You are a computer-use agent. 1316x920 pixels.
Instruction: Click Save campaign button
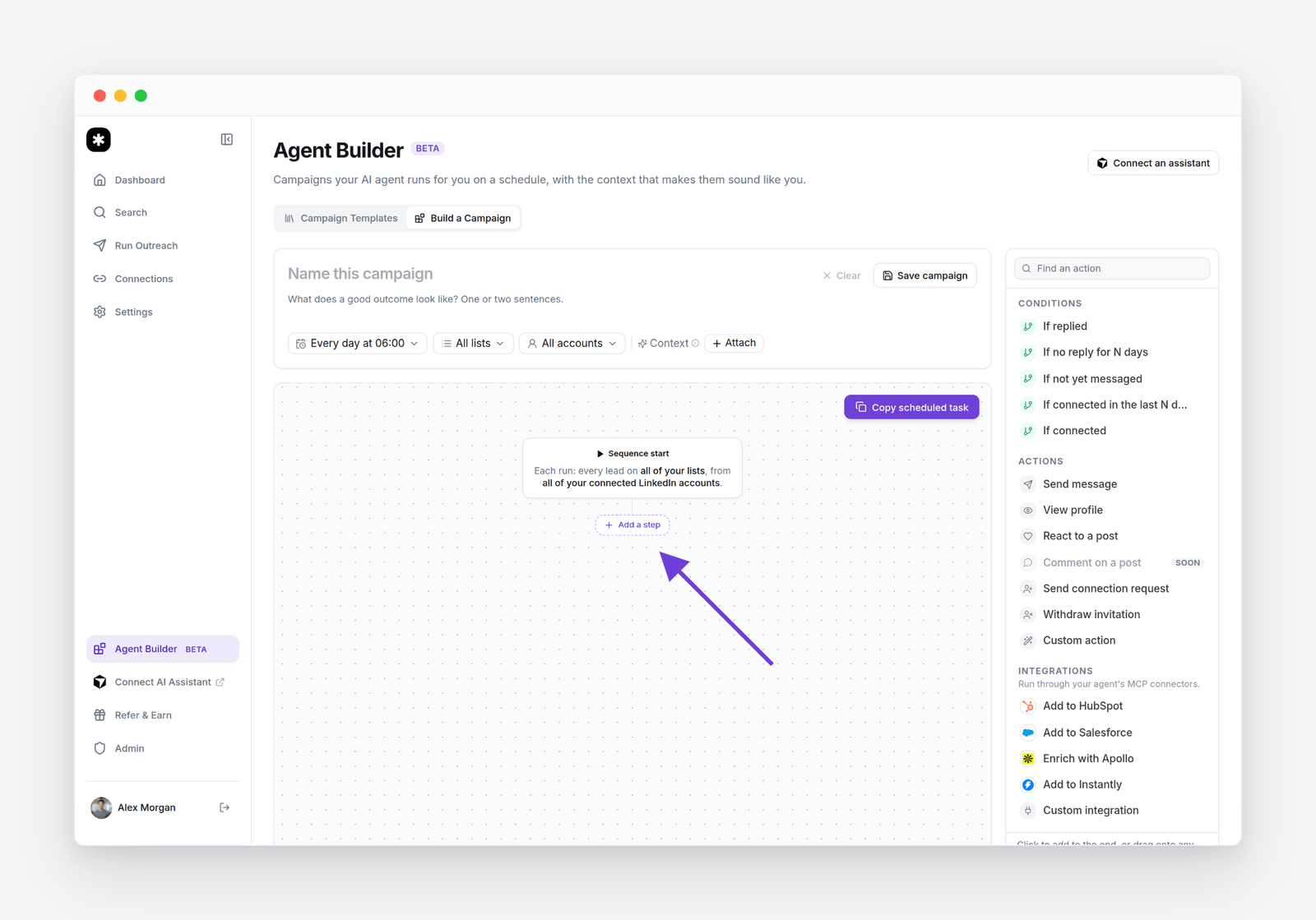click(x=925, y=275)
